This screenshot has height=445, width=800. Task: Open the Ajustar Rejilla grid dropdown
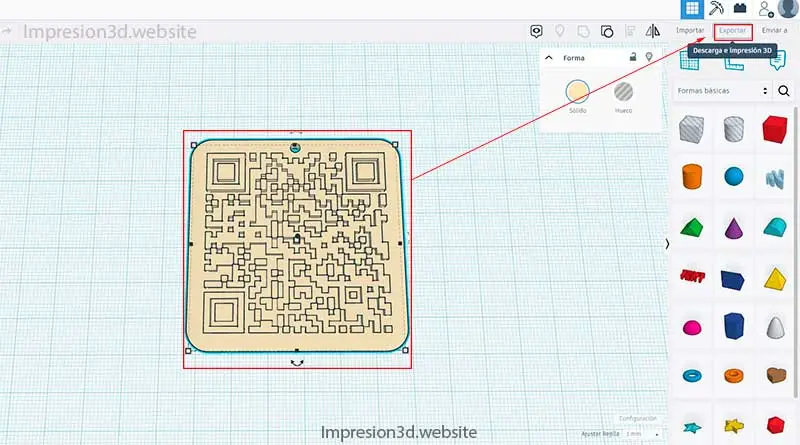point(642,434)
